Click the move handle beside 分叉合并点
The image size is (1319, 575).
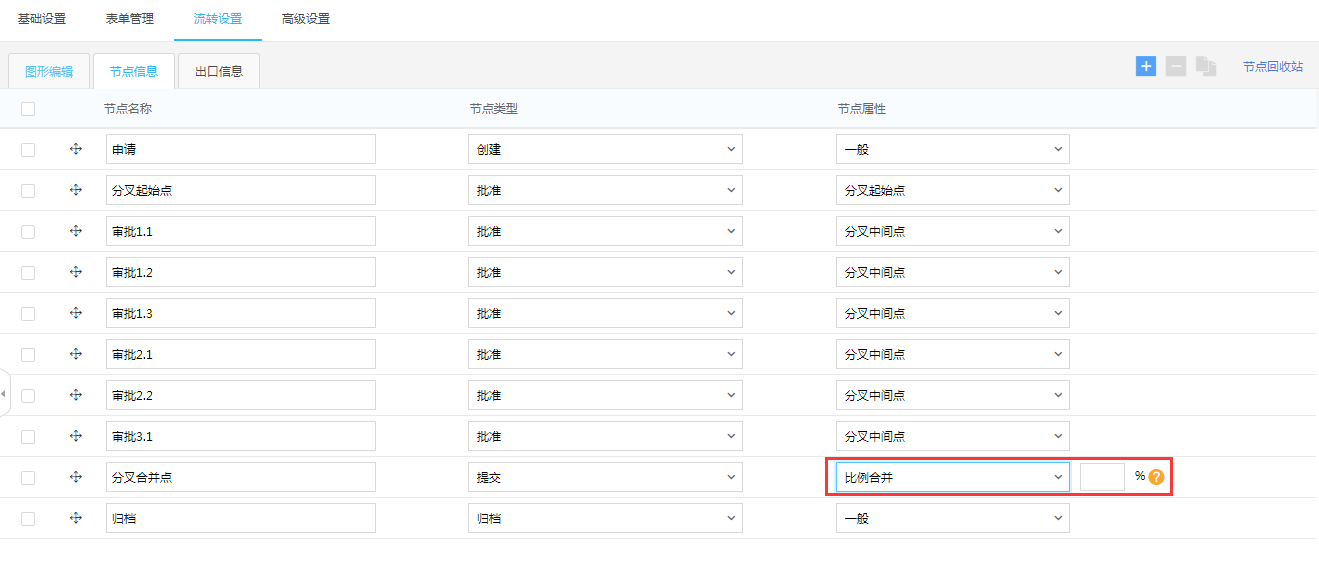pyautogui.click(x=76, y=477)
